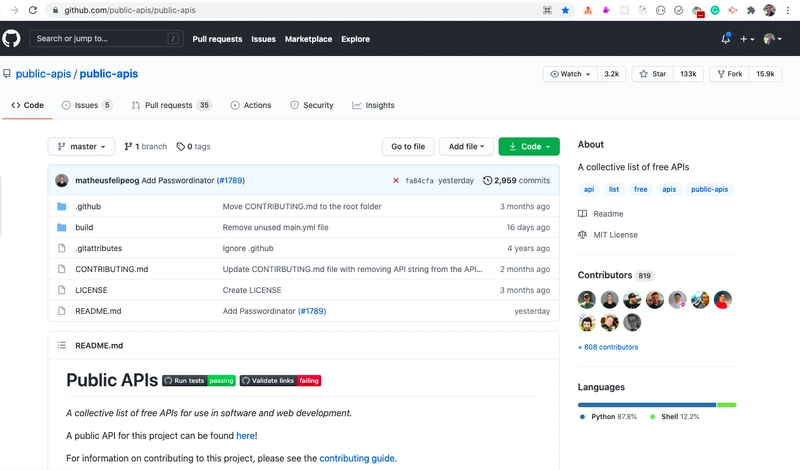Open the notifications bell
800x470 pixels.
[726, 39]
